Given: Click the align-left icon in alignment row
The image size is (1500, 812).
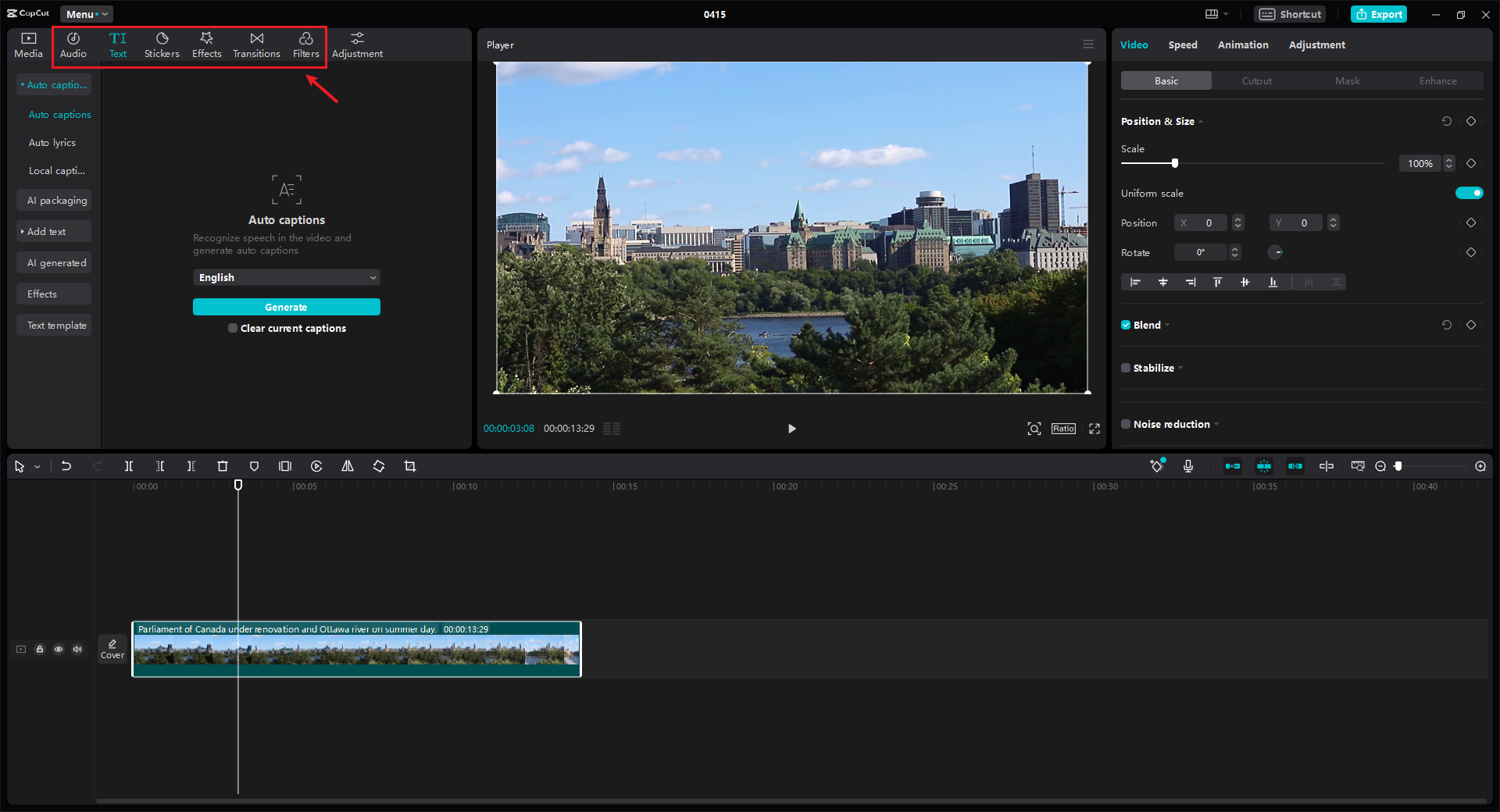Looking at the screenshot, I should click(x=1135, y=282).
